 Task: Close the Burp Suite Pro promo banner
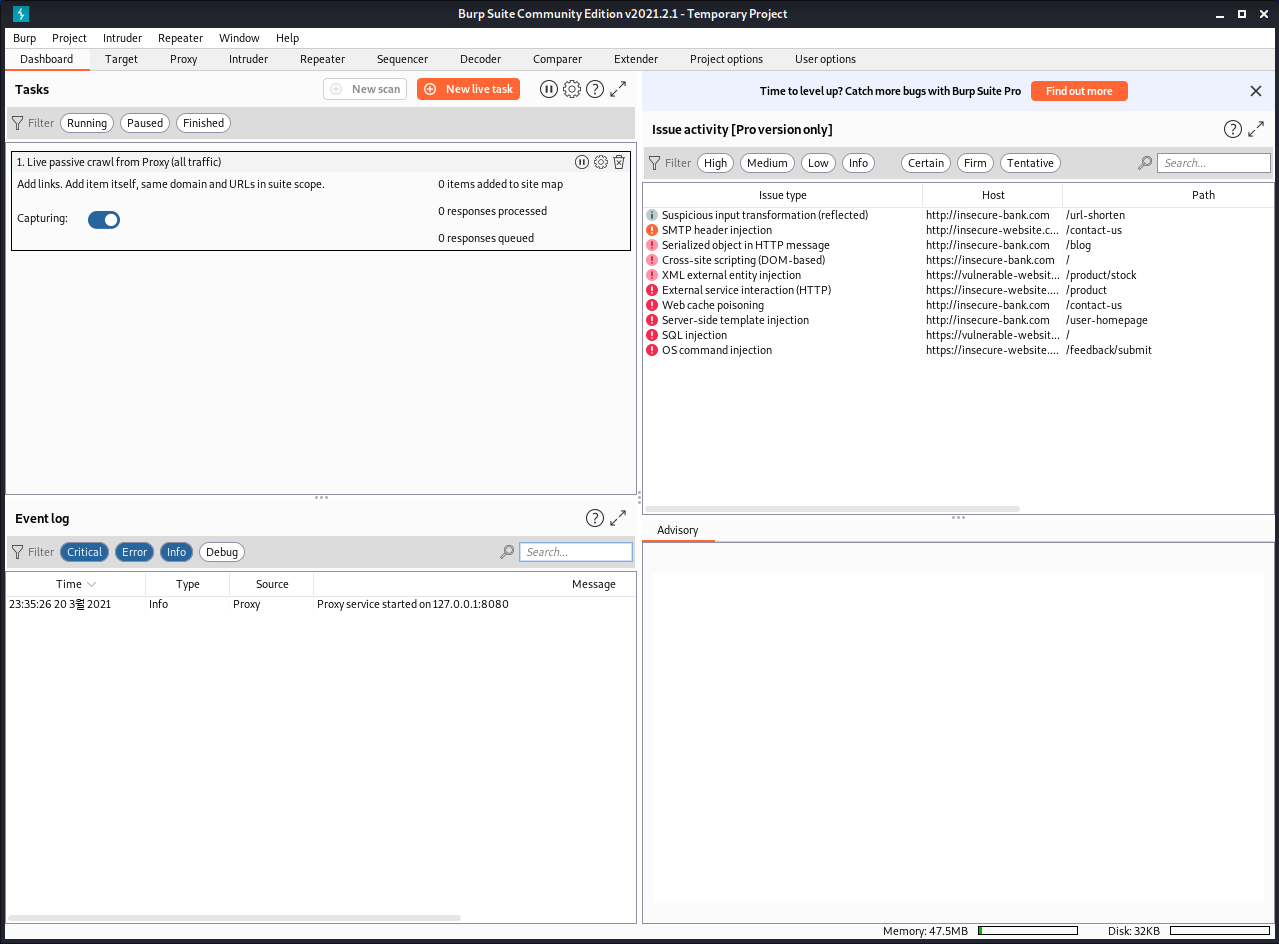(x=1256, y=91)
